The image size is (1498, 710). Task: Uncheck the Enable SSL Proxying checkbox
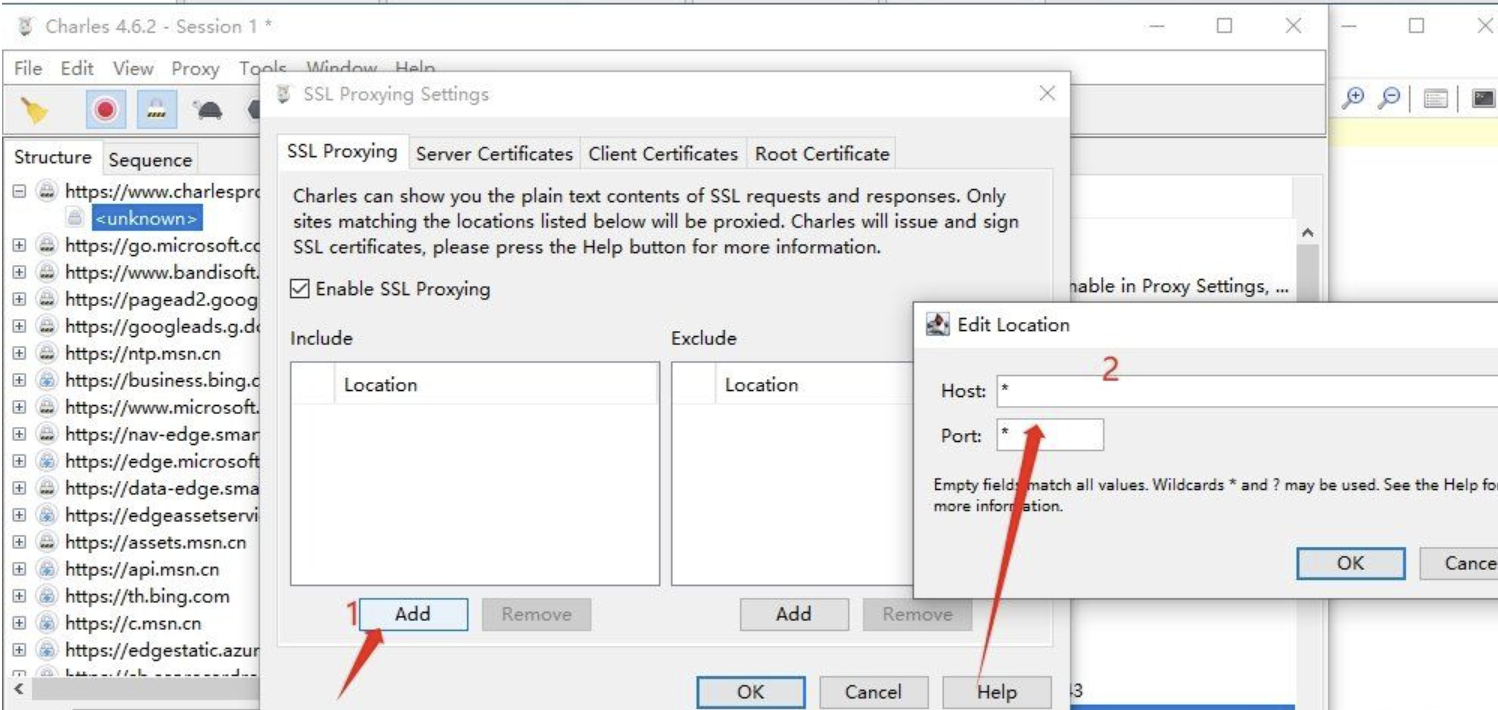pyautogui.click(x=300, y=289)
